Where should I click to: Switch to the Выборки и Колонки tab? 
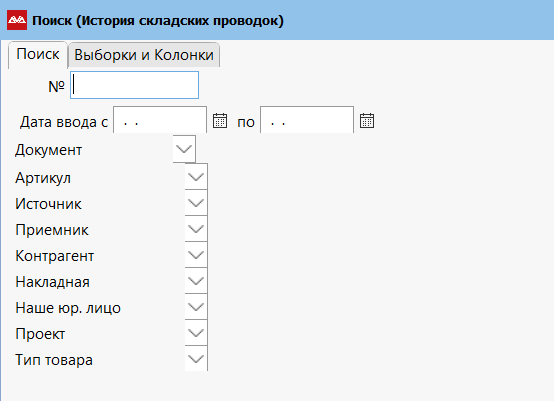[144, 55]
